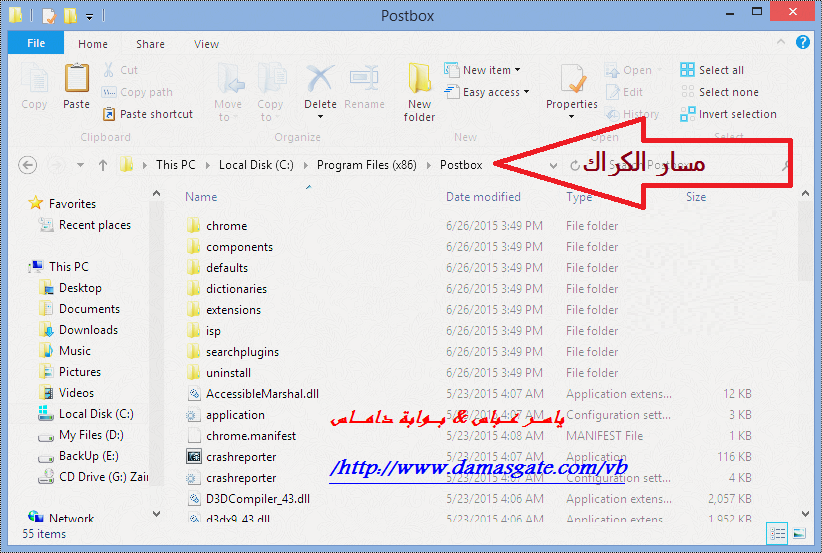Click Invert selection in the ribbon
The height and width of the screenshot is (553, 822).
[x=728, y=114]
